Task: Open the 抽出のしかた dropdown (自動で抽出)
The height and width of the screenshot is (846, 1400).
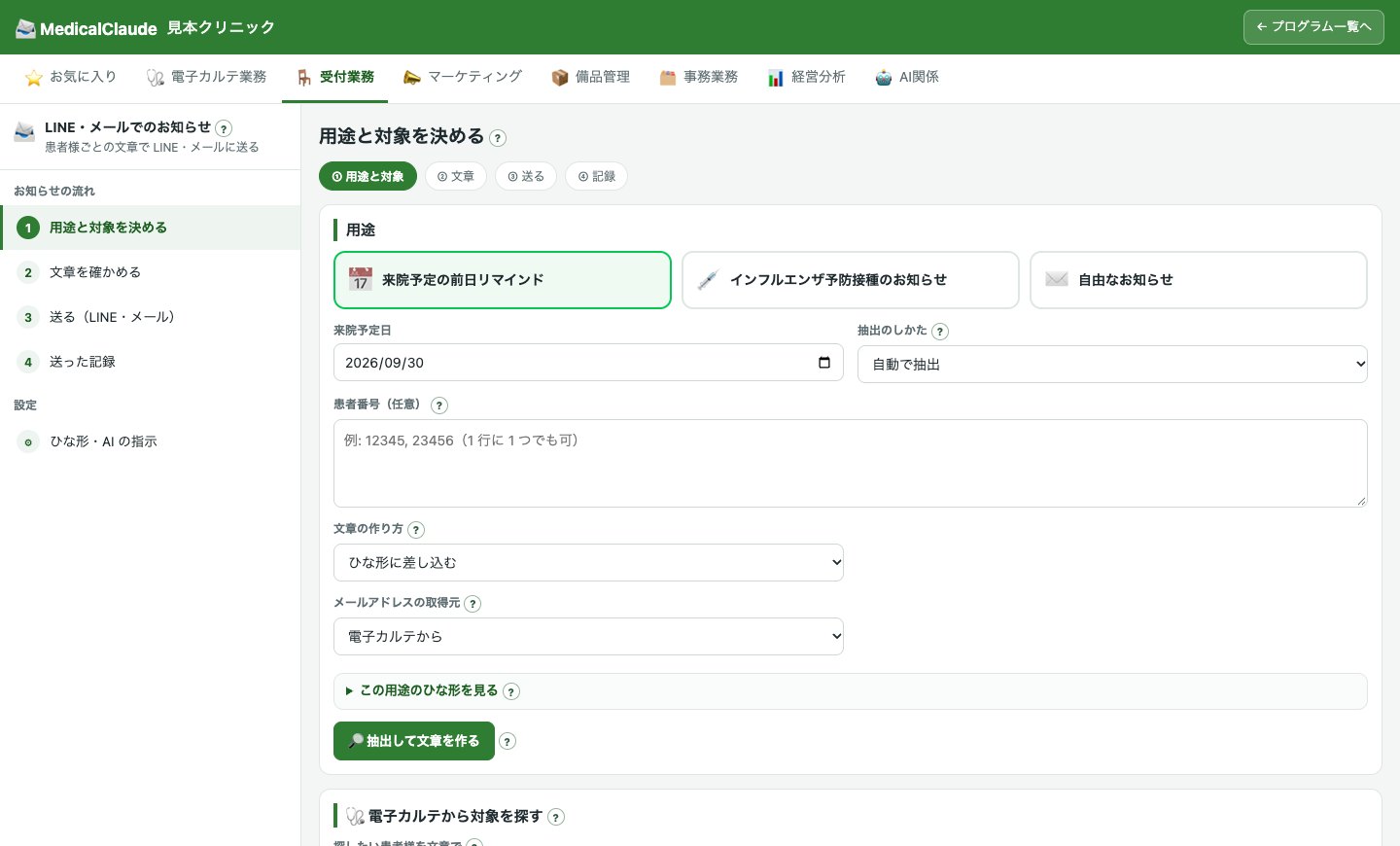Action: tap(1112, 365)
